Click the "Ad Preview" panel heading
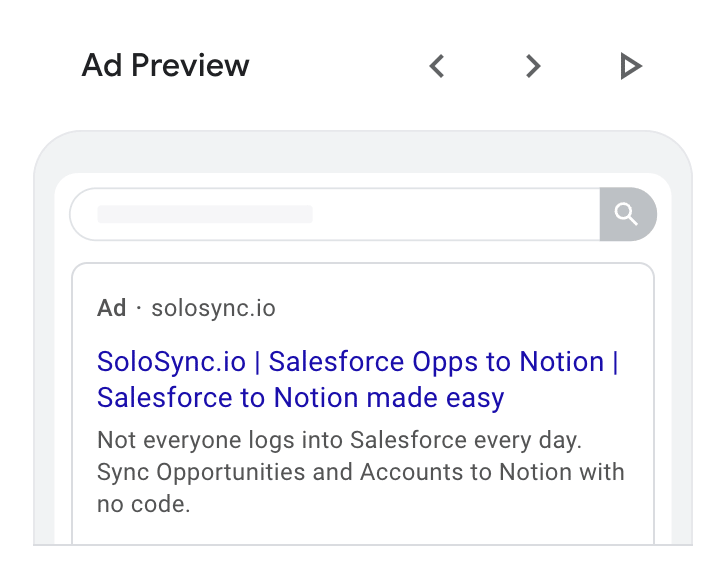 [165, 66]
